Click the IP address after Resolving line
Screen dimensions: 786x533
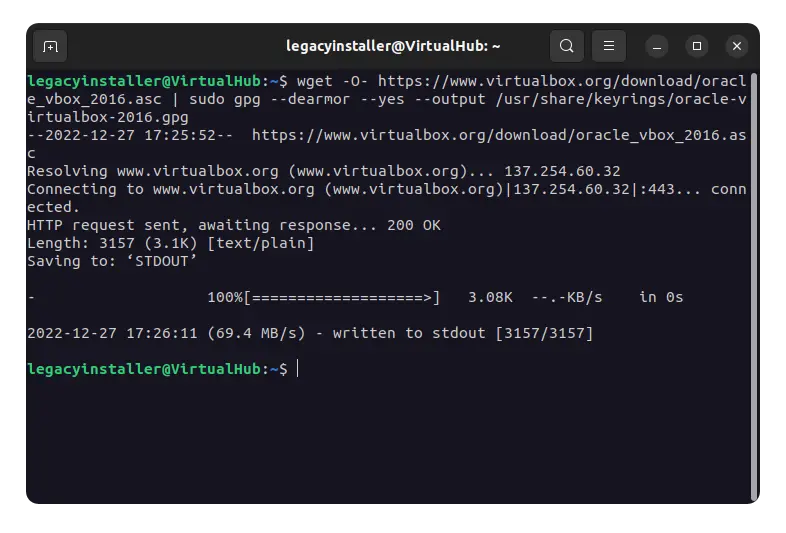click(562, 171)
